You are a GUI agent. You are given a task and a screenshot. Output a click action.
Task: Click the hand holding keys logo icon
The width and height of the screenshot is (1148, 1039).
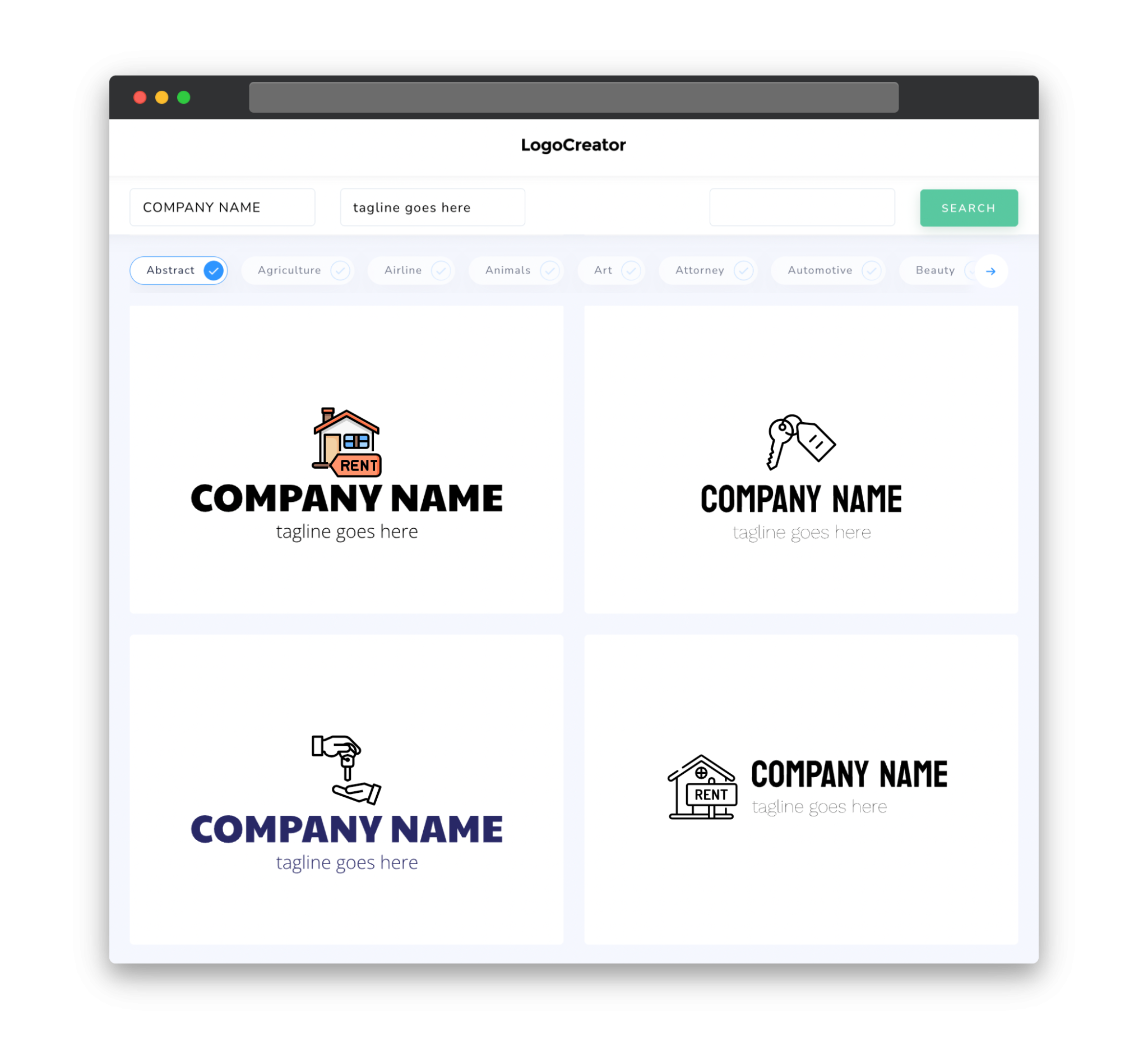pyautogui.click(x=347, y=763)
